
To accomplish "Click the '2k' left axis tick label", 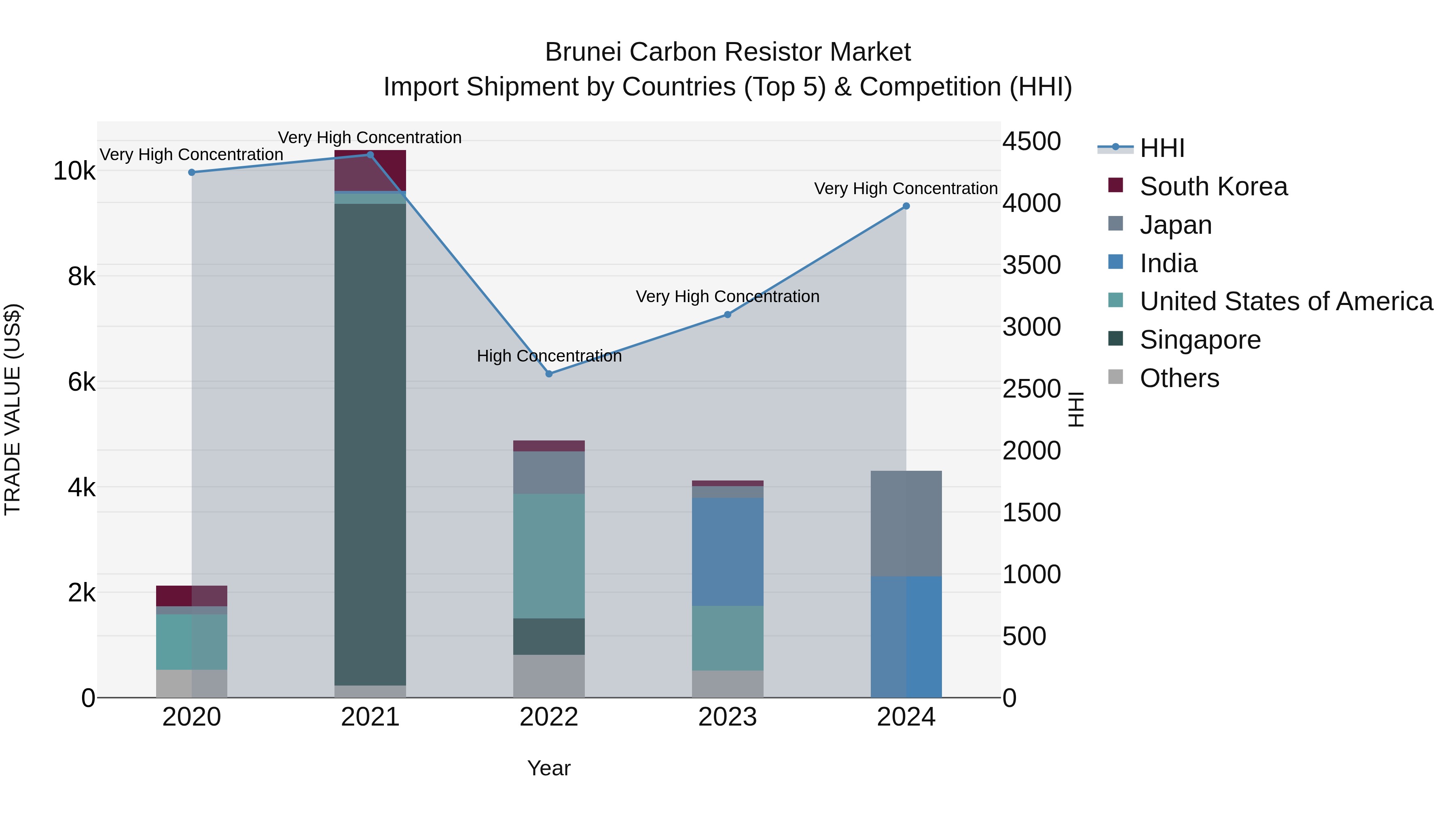I will tap(82, 593).
